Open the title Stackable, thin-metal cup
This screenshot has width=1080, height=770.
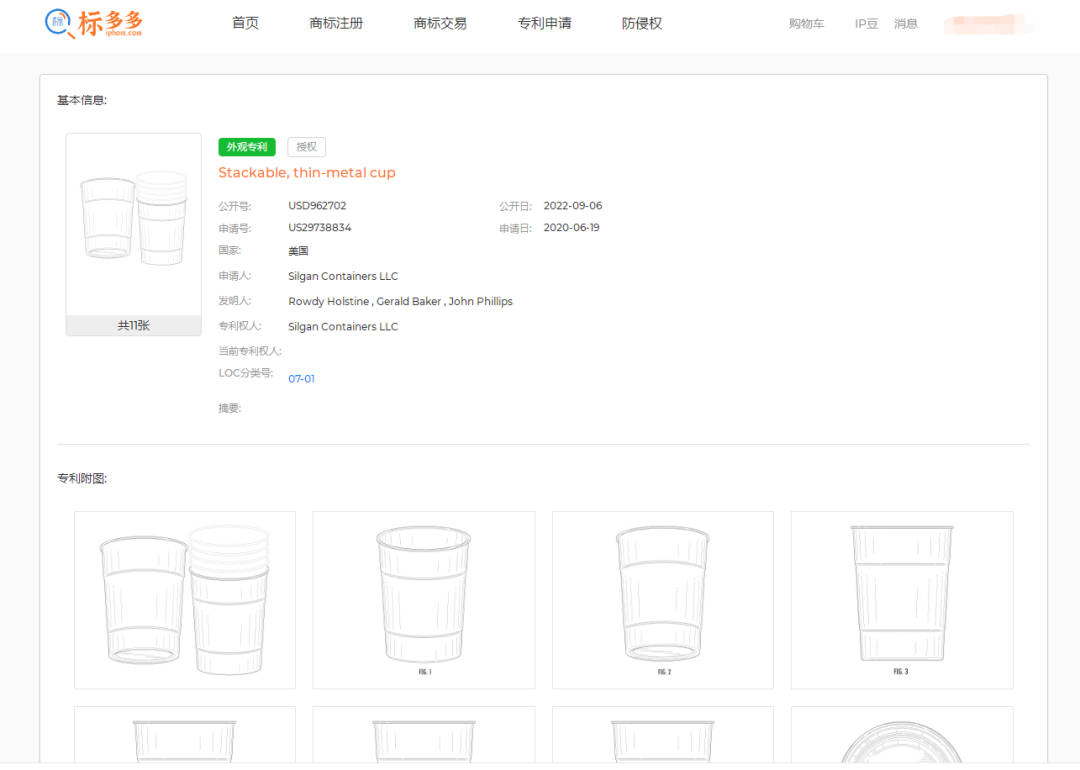[x=307, y=172]
